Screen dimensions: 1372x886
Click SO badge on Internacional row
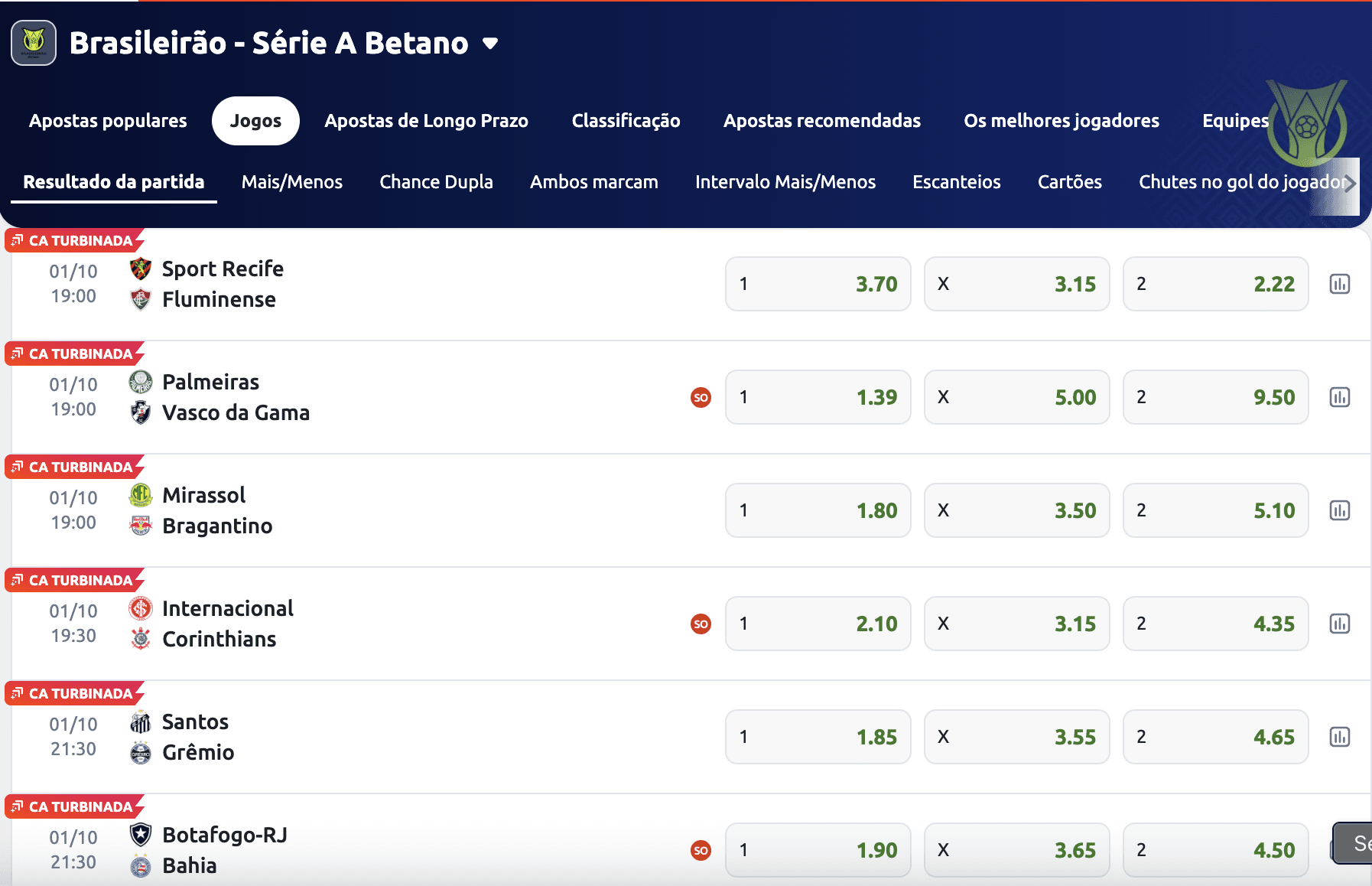[701, 624]
